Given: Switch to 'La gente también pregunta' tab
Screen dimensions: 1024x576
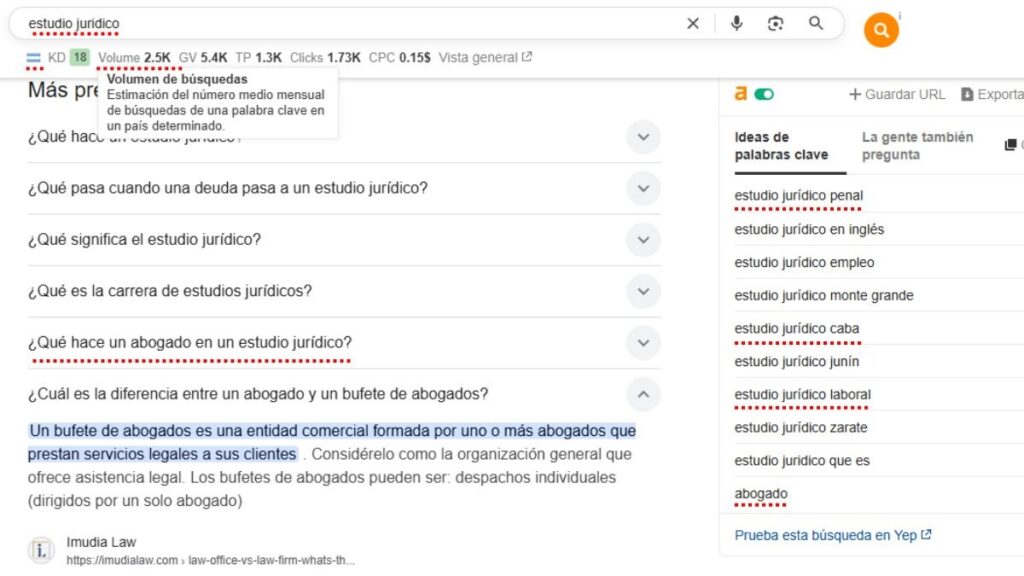Looking at the screenshot, I should [x=917, y=146].
